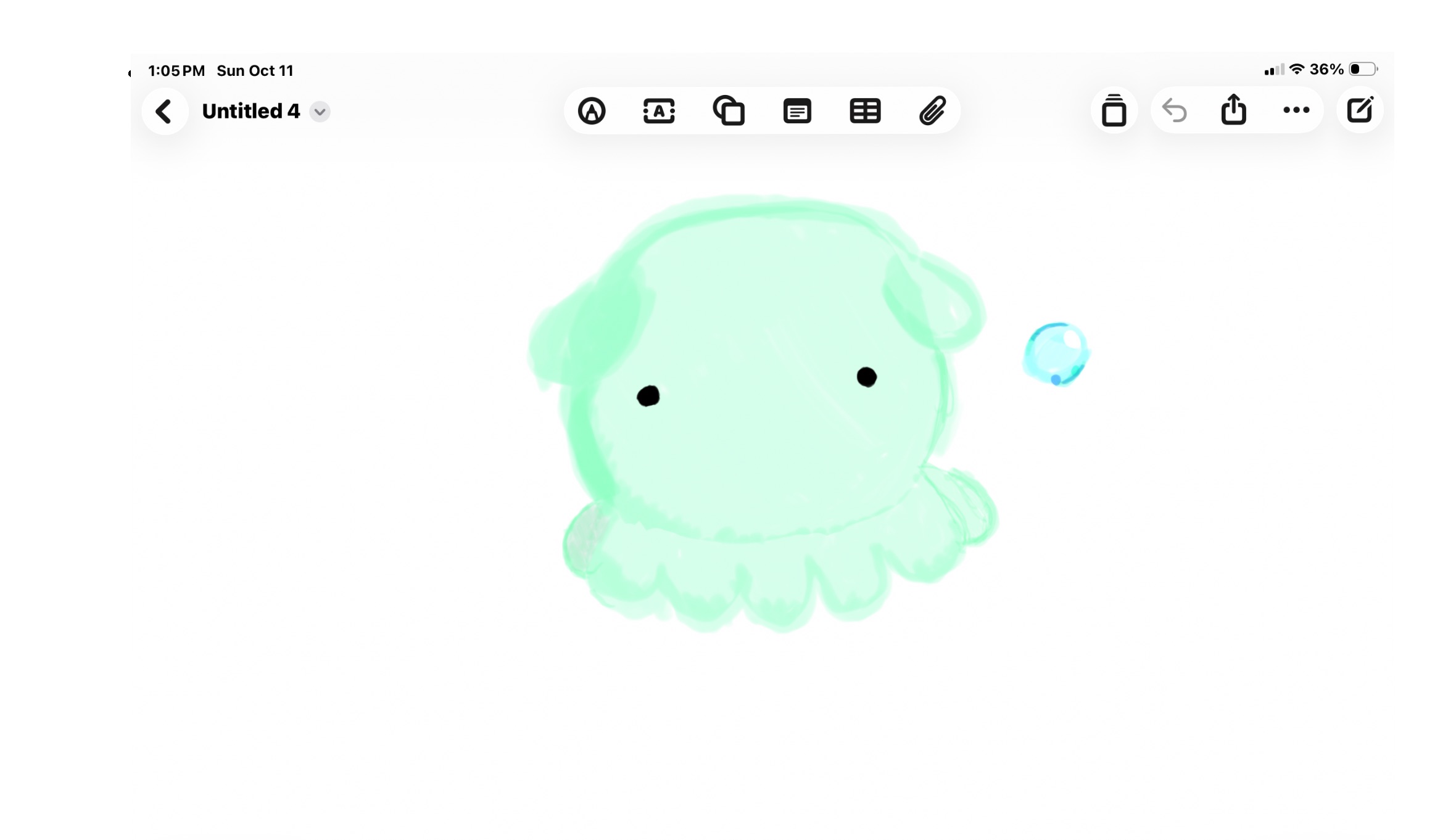The width and height of the screenshot is (1456, 840).
Task: Share the board
Action: 1233,109
